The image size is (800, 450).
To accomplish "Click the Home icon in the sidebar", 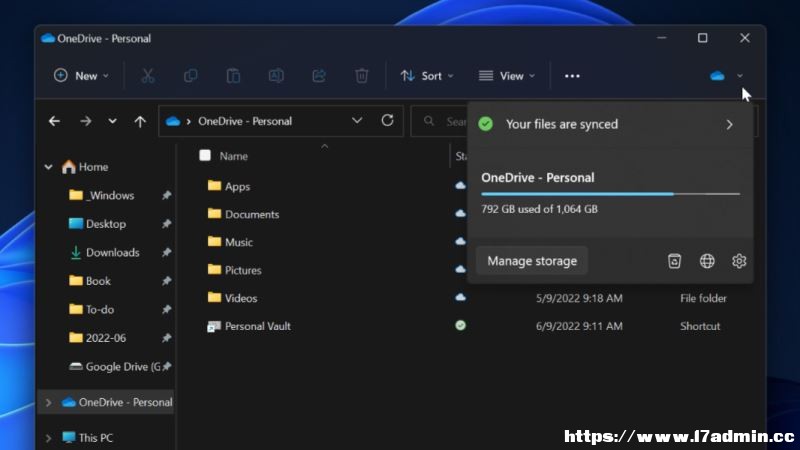I will [x=68, y=167].
